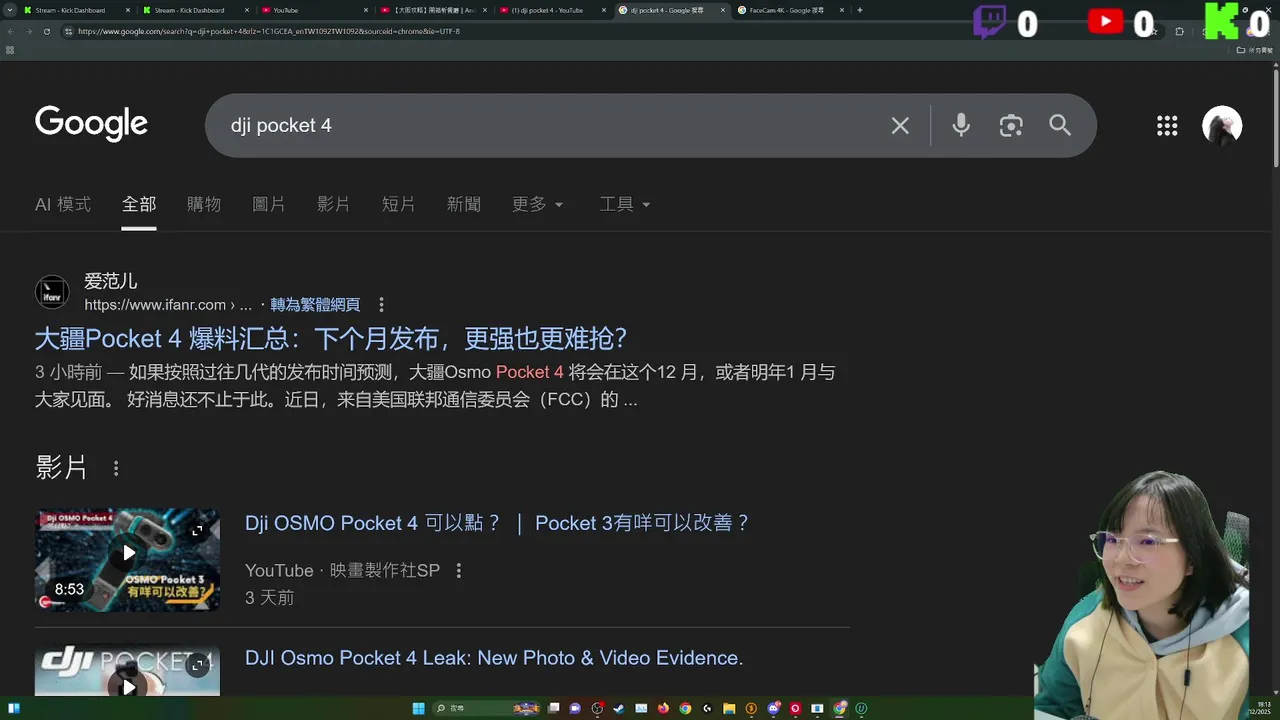The width and height of the screenshot is (1280, 720).
Task: Open Windows Start menu
Action: 418,708
